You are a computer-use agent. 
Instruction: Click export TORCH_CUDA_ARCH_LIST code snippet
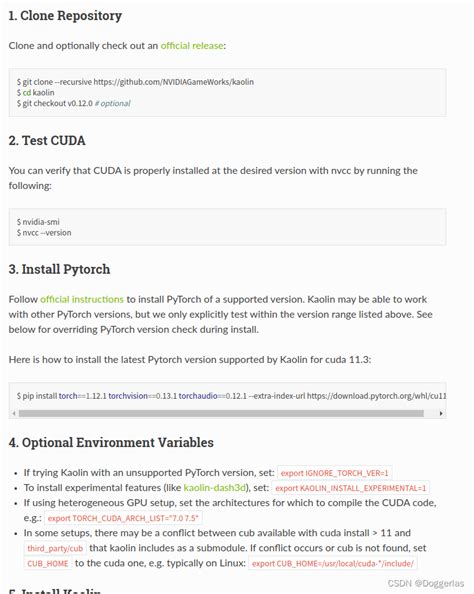tap(123, 518)
